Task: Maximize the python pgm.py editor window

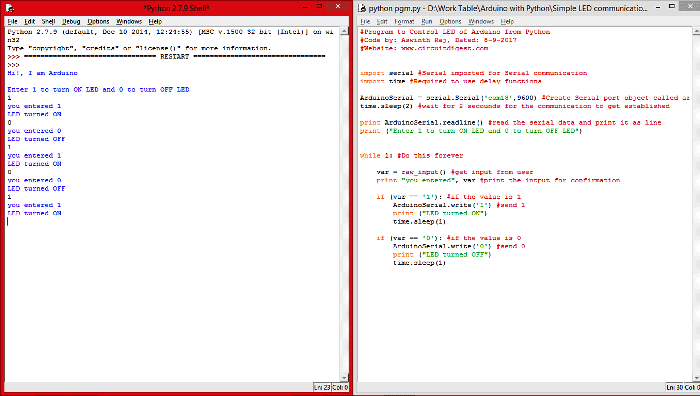Action: pyautogui.click(x=672, y=7)
